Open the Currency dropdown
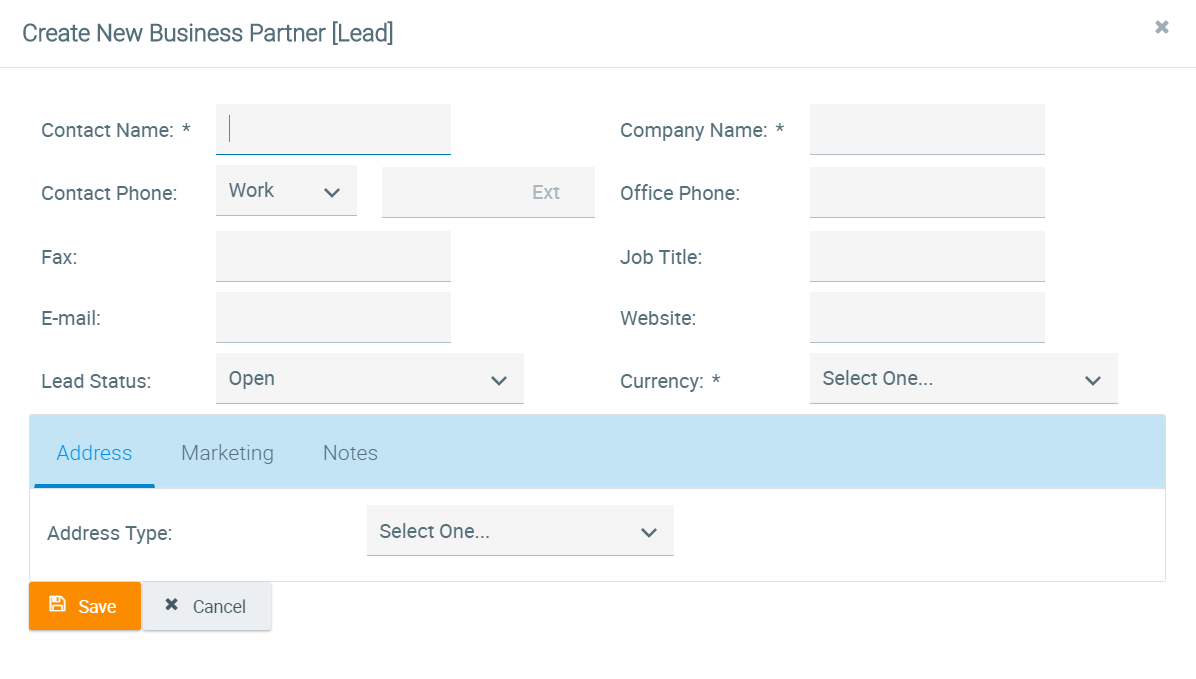The image size is (1196, 679). click(963, 379)
